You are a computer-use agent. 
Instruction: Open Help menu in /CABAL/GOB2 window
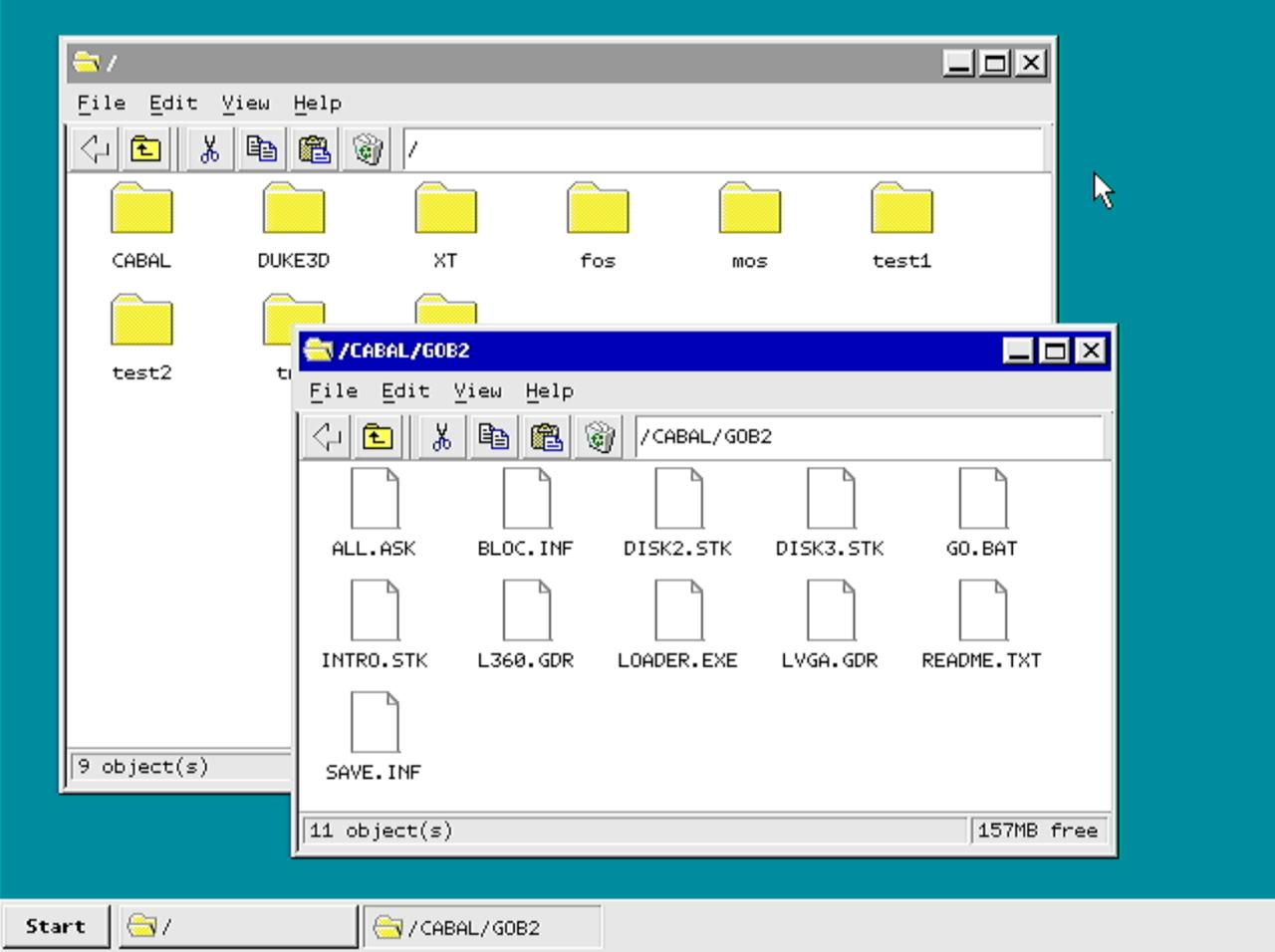pos(550,390)
